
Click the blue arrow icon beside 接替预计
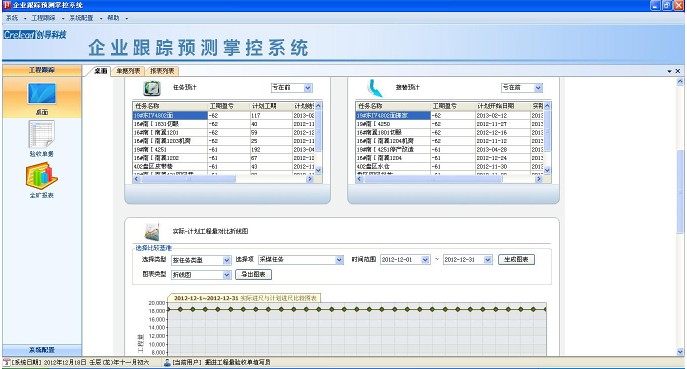pos(375,88)
